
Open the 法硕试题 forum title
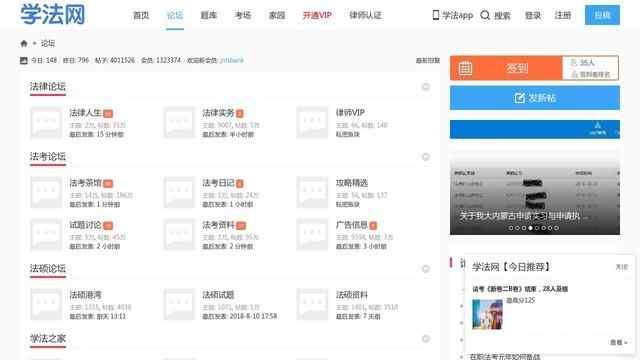[218, 295]
